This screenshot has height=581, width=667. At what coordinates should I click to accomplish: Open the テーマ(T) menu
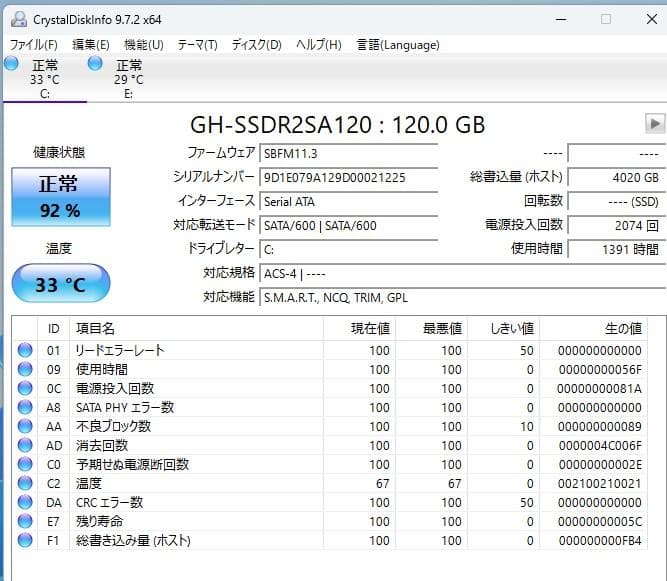(x=197, y=45)
